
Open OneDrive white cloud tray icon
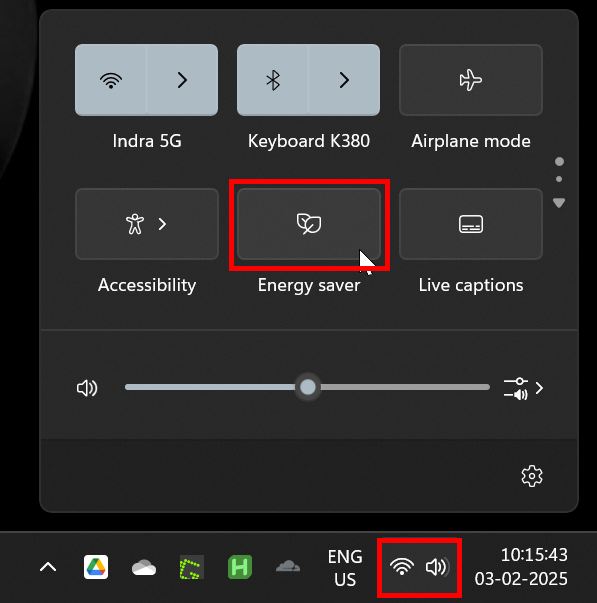pyautogui.click(x=144, y=568)
